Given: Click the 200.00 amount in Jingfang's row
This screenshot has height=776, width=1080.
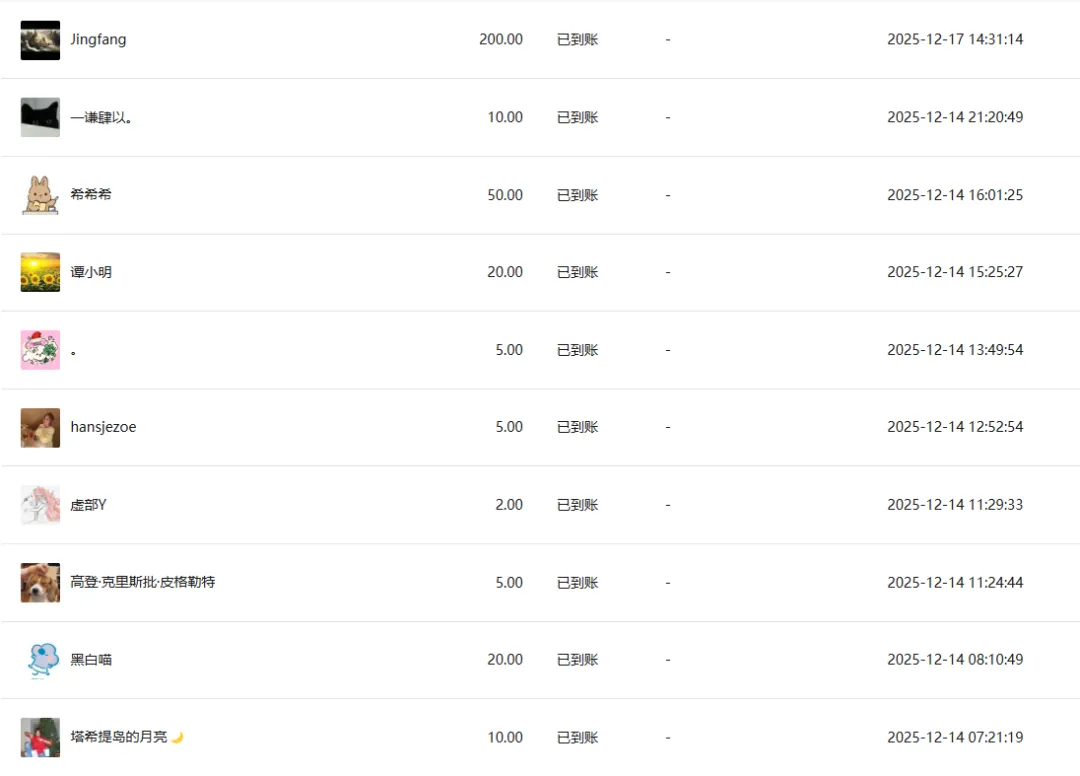Looking at the screenshot, I should (x=501, y=39).
